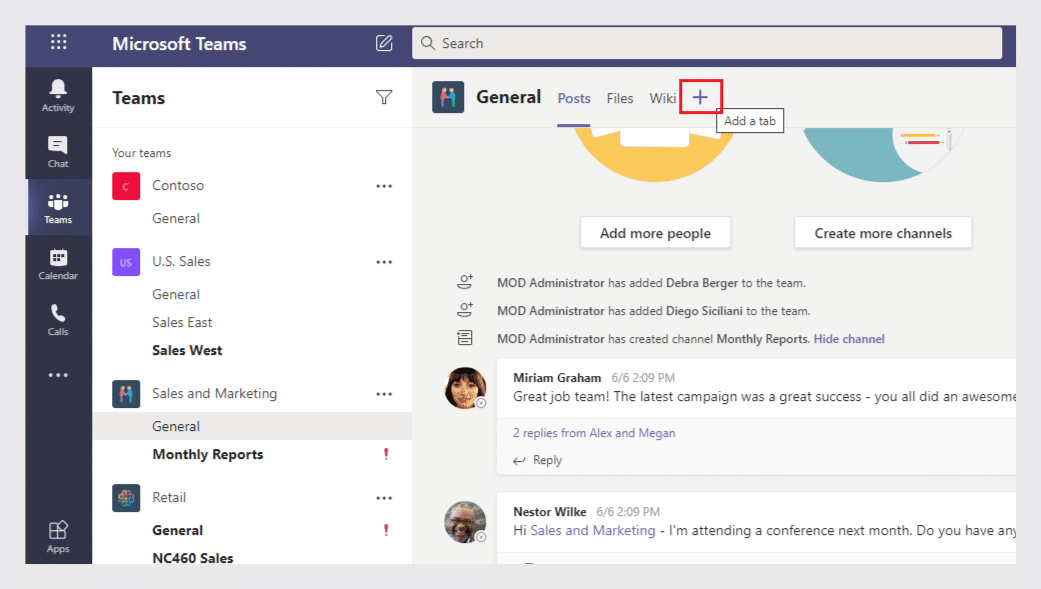Add a tab with the plus icon
The width and height of the screenshot is (1041, 589).
pos(700,98)
